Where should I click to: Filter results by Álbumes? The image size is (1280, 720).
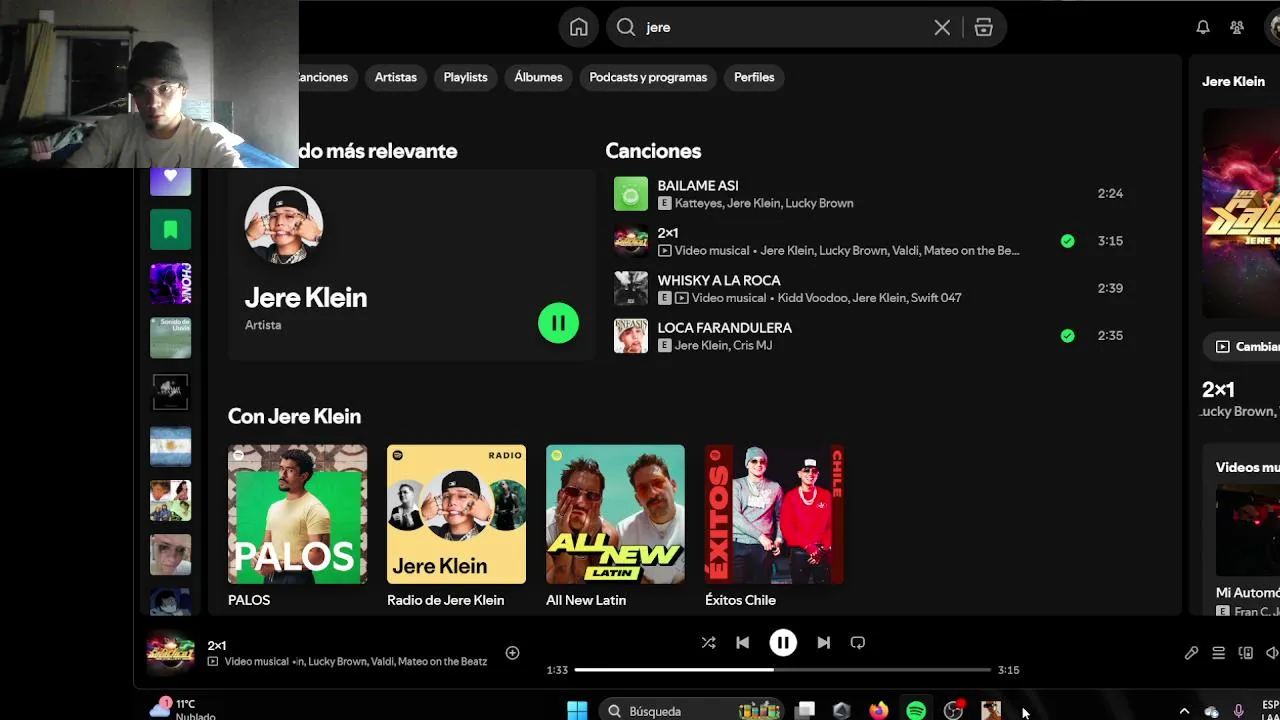click(538, 77)
